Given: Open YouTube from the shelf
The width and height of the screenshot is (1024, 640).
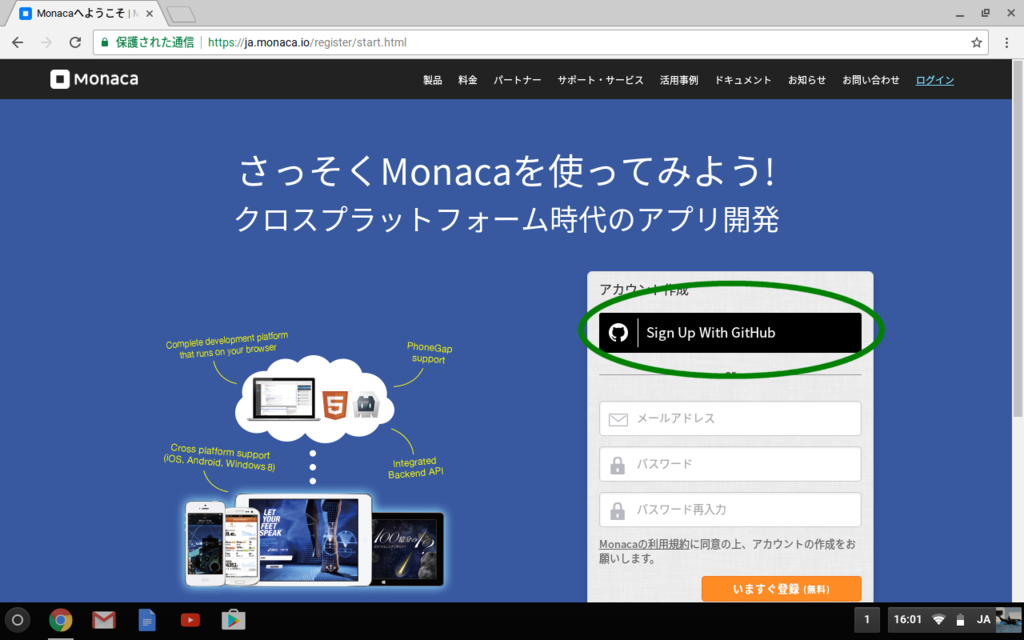Looking at the screenshot, I should [x=190, y=620].
